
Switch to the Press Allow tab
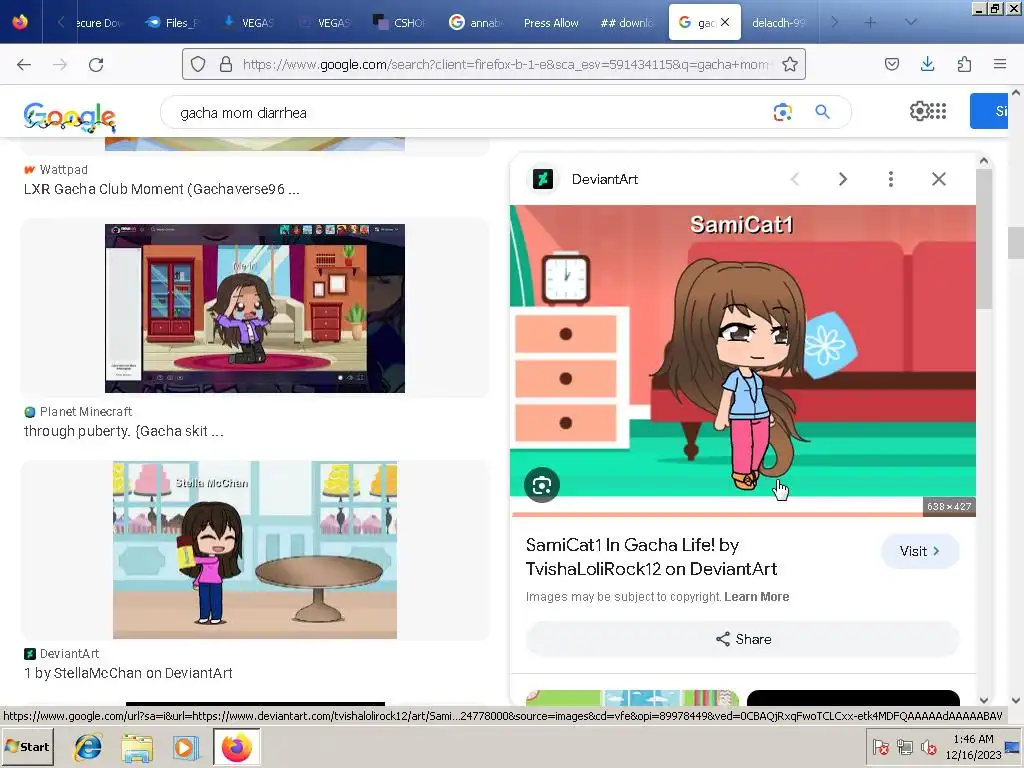(x=551, y=23)
